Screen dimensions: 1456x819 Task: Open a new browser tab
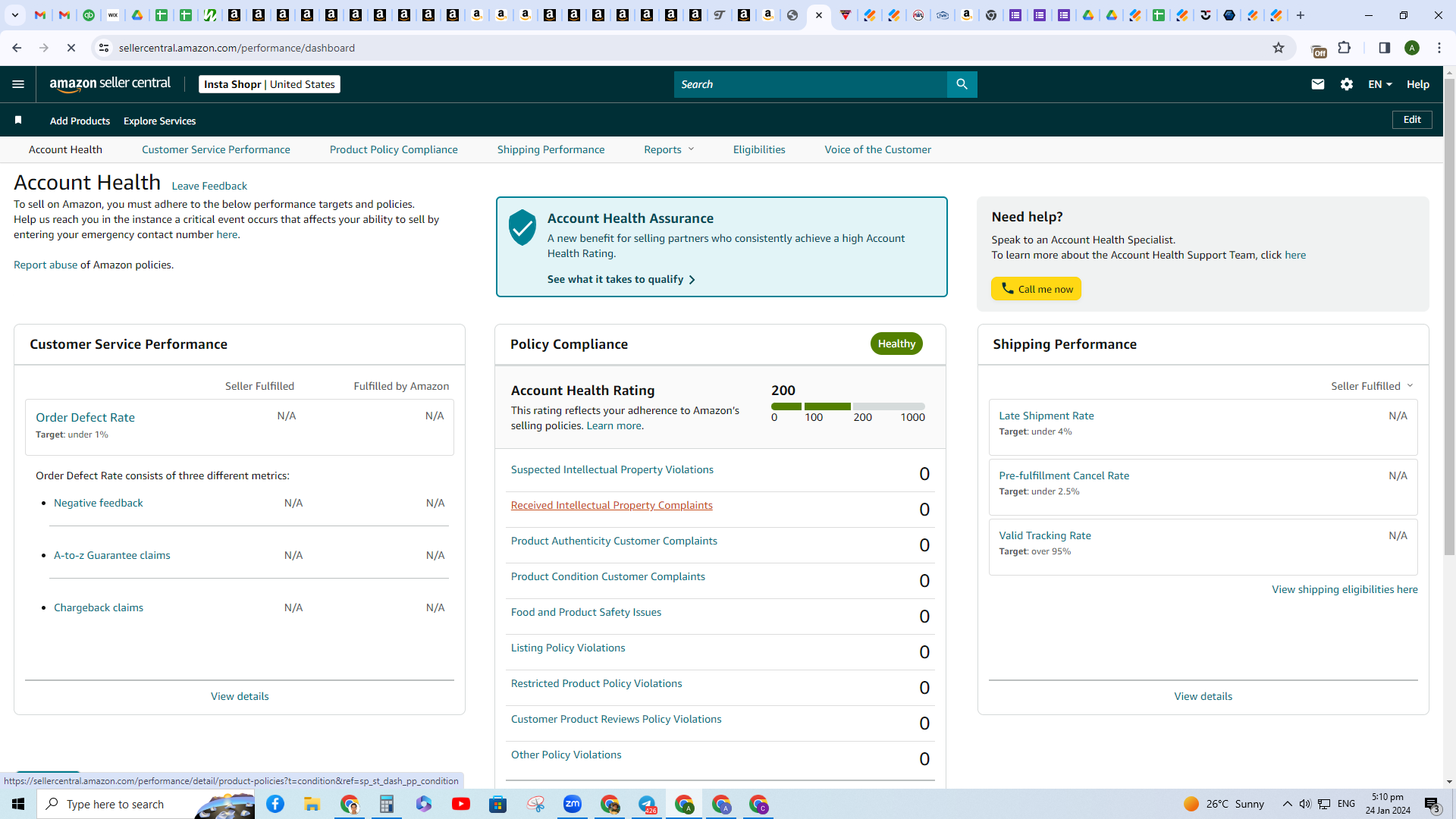(1301, 15)
